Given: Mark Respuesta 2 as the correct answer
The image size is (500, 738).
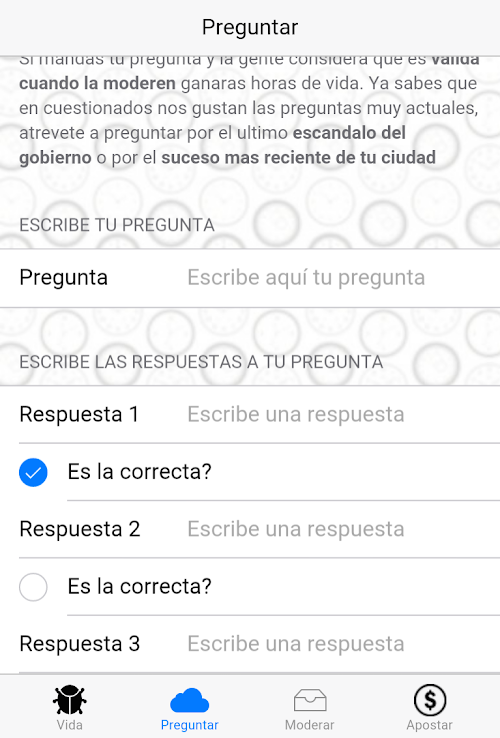Looking at the screenshot, I should click(33, 587).
